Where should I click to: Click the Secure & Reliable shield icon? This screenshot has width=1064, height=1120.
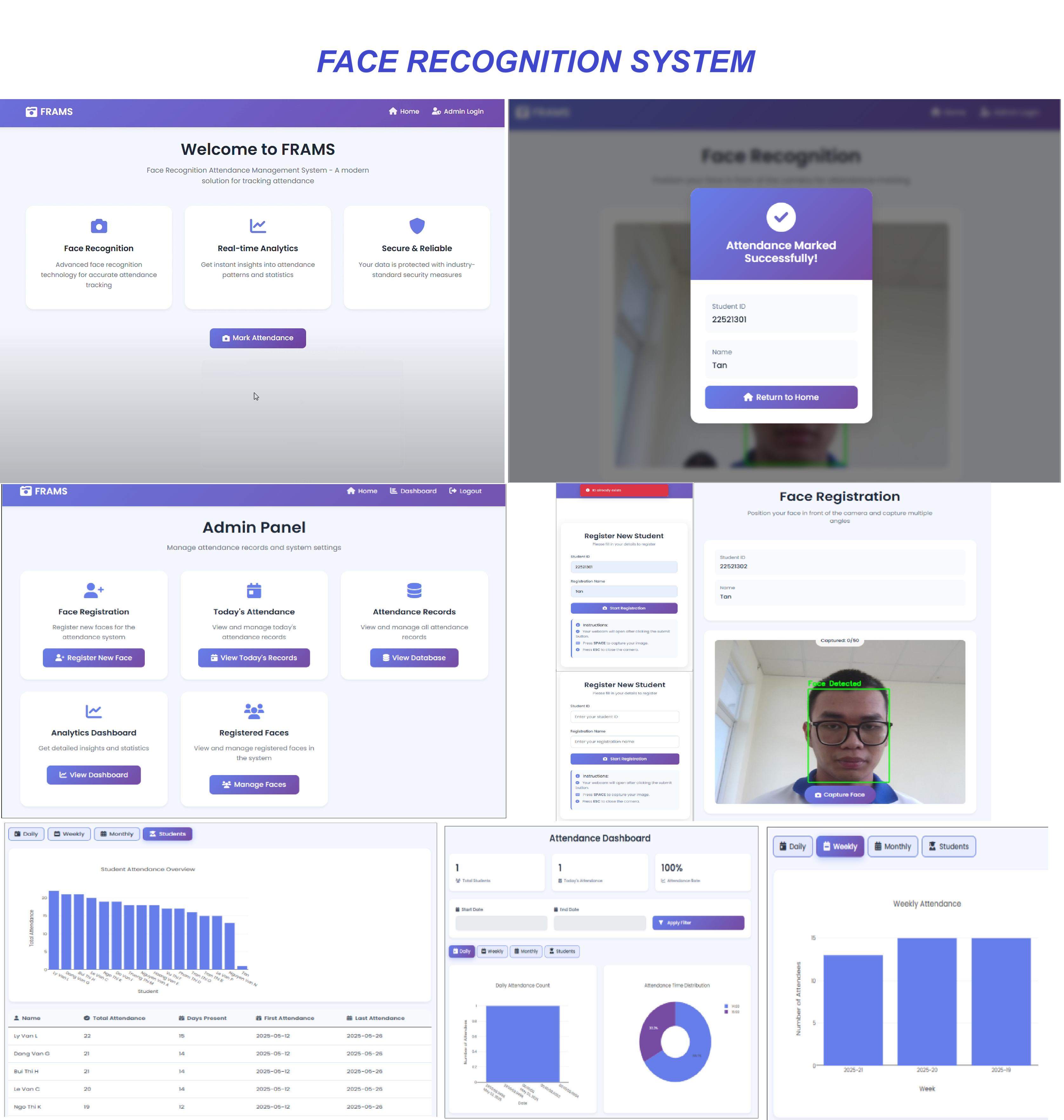tap(418, 226)
